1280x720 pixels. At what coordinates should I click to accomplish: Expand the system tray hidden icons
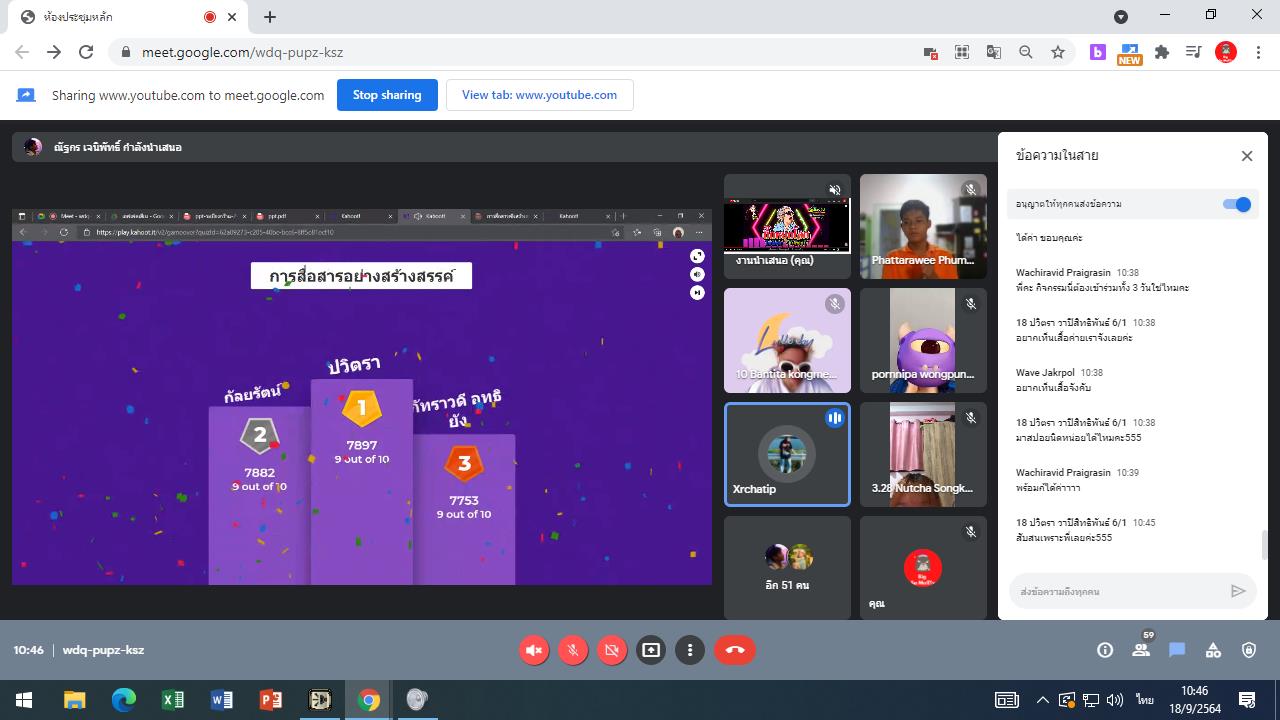[x=1042, y=700]
